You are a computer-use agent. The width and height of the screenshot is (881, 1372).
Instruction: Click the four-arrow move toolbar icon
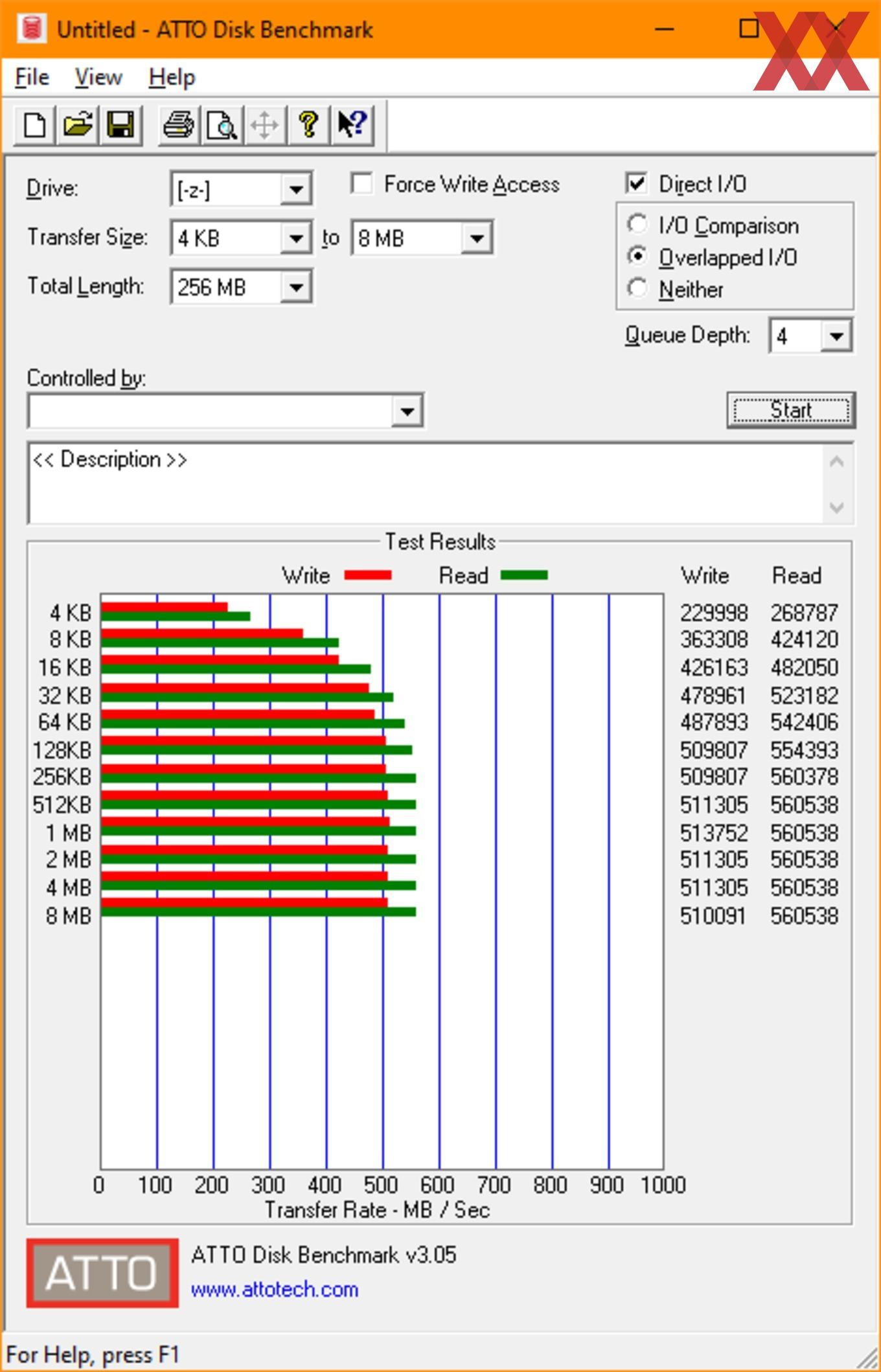265,124
